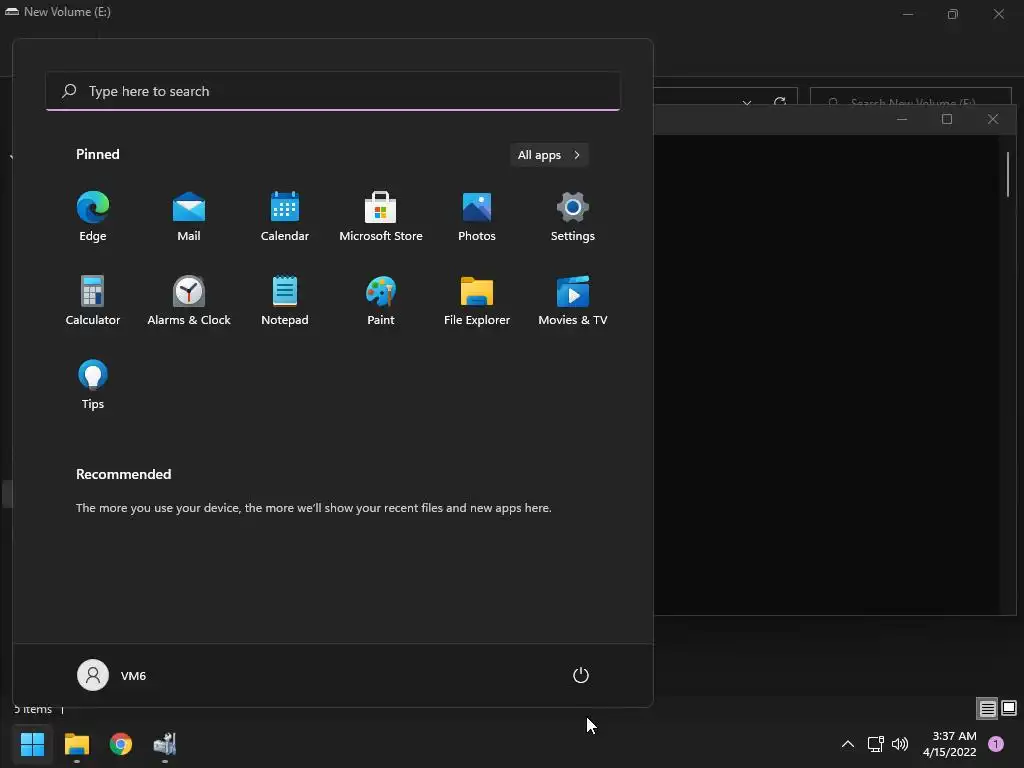Launch the Mail app
Image resolution: width=1024 pixels, height=768 pixels.
[x=189, y=216]
